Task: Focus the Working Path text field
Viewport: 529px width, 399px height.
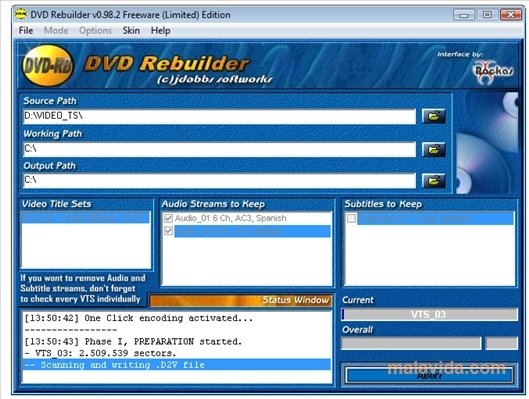Action: pos(219,149)
